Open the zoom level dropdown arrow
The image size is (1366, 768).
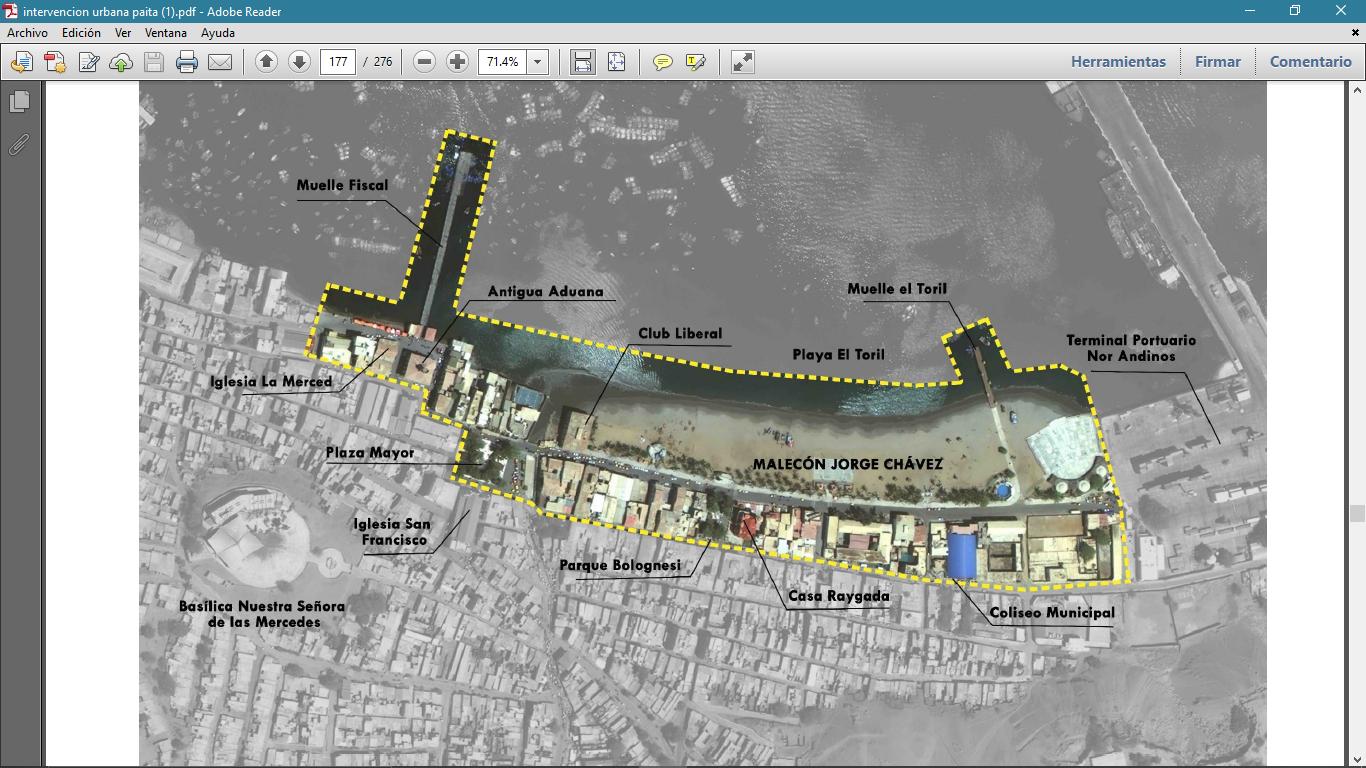537,62
